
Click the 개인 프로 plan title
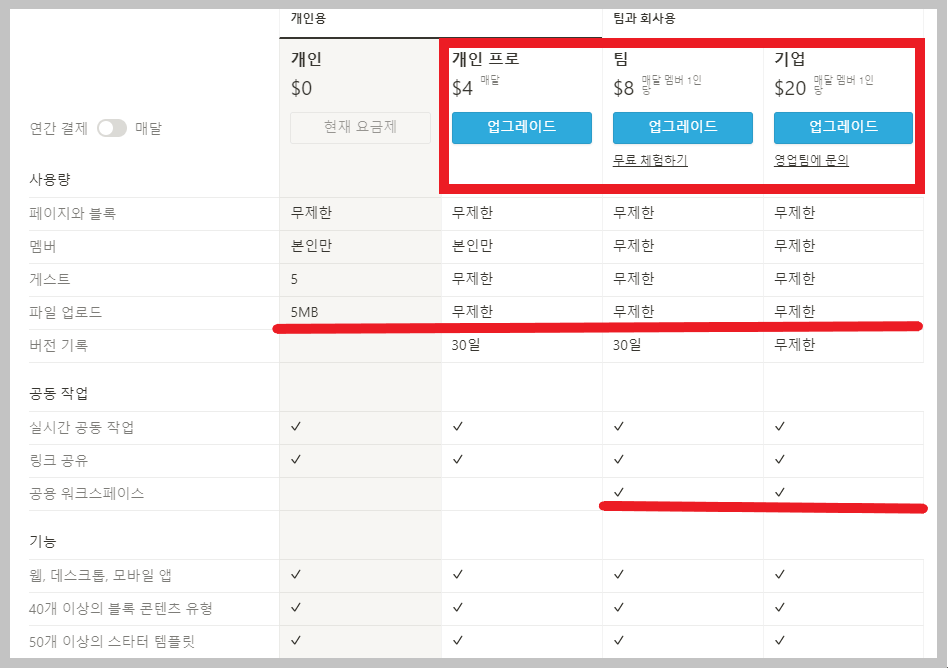tap(486, 58)
